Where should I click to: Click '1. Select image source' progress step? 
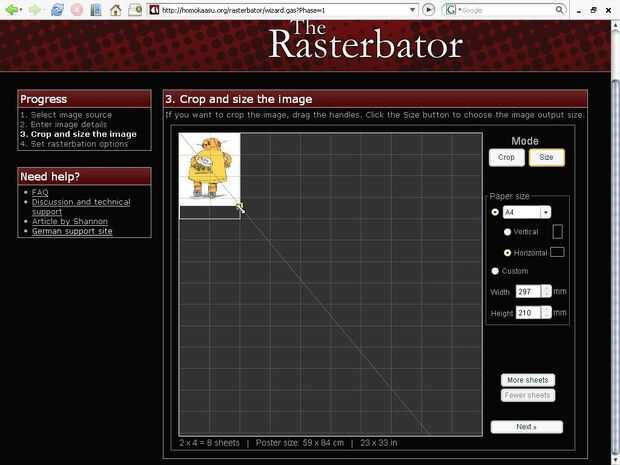click(66, 115)
